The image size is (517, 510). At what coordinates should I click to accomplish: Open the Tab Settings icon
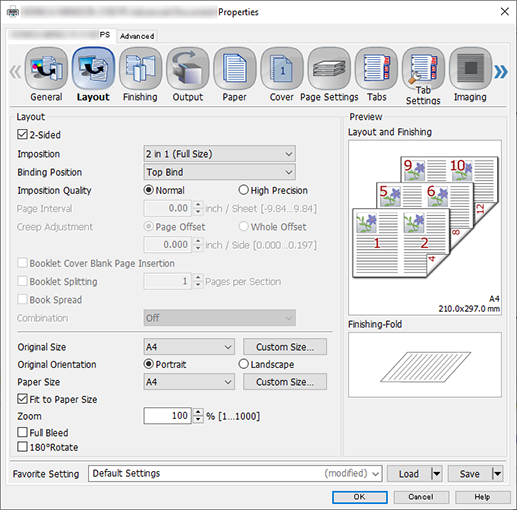click(423, 69)
